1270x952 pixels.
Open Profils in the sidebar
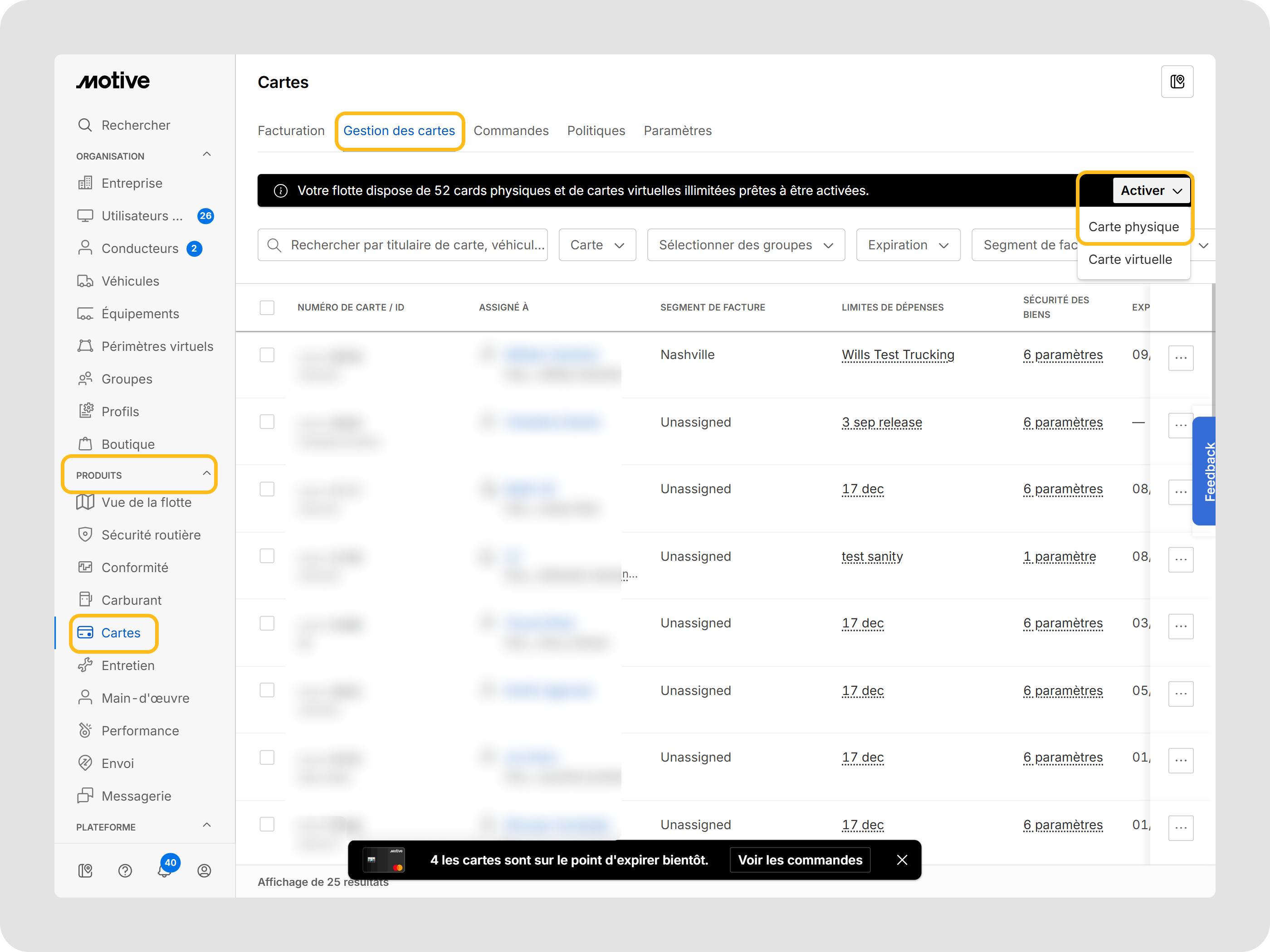pos(108,412)
